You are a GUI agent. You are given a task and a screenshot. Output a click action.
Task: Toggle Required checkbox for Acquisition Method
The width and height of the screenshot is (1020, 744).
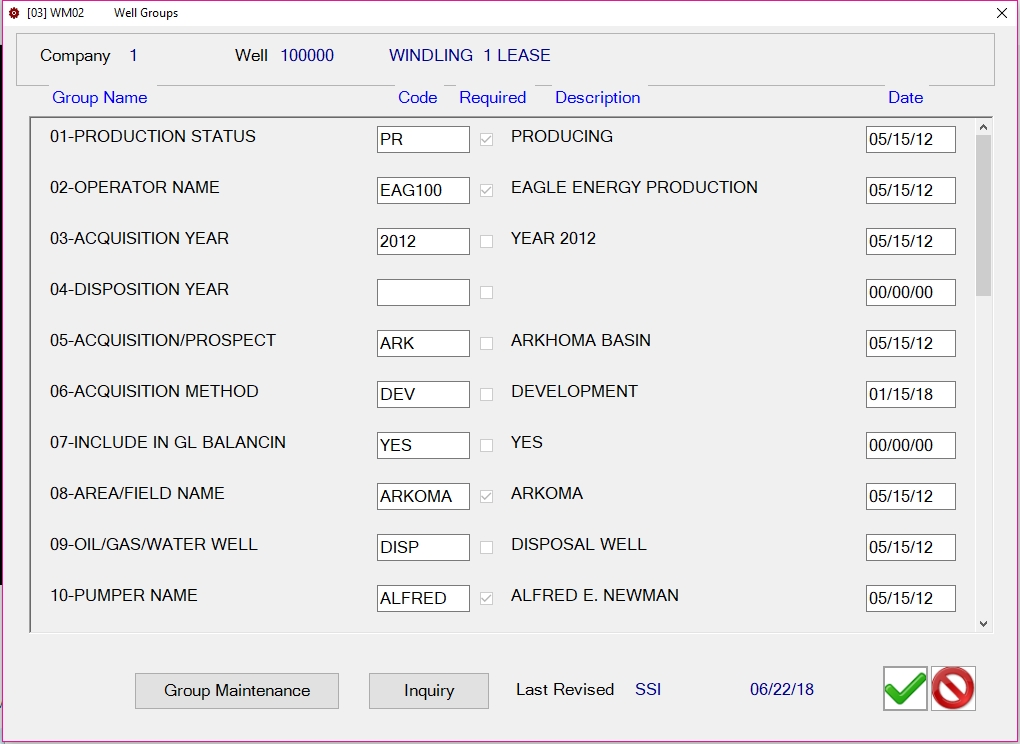pyautogui.click(x=486, y=395)
